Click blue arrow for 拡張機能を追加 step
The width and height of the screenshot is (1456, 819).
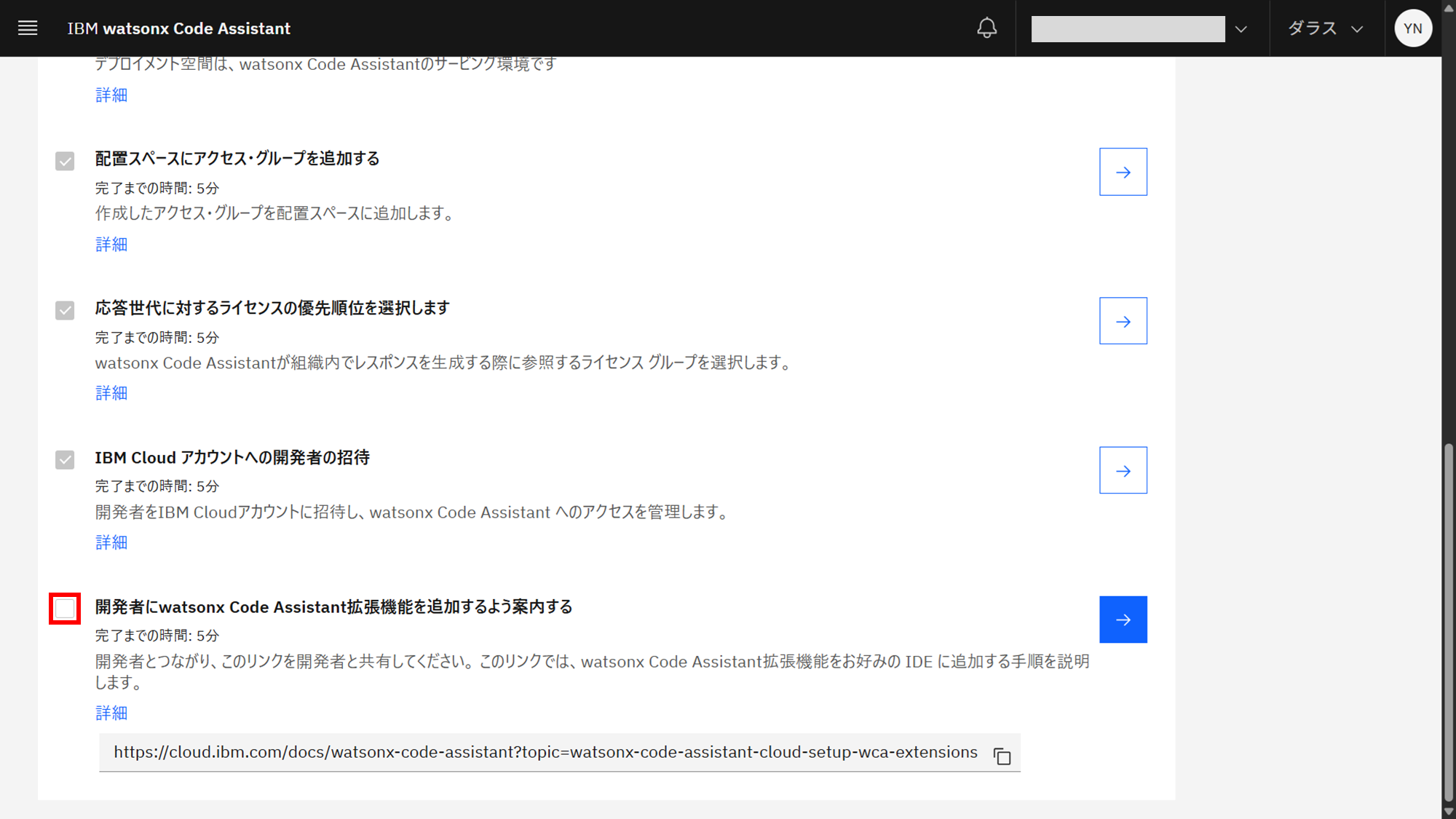pyautogui.click(x=1123, y=620)
